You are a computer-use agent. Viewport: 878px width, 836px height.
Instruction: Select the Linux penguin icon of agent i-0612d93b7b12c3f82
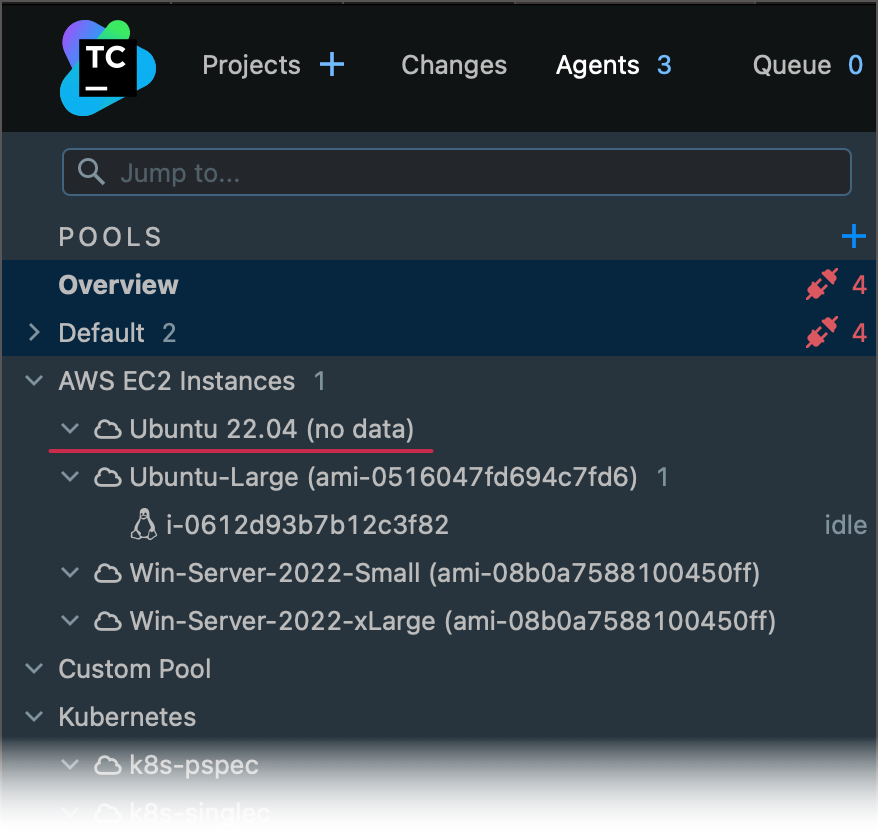pos(143,524)
